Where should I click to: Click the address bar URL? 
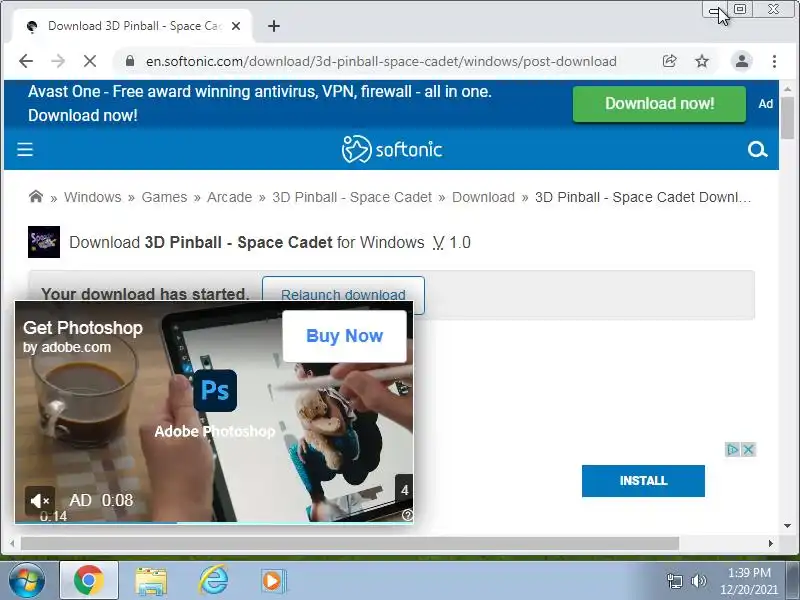click(381, 61)
